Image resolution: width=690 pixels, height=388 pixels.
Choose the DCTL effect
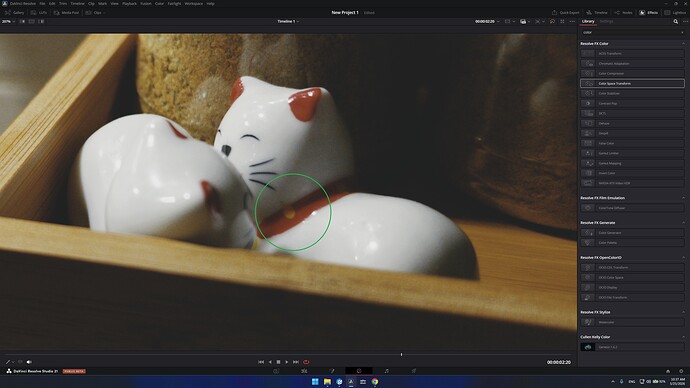pos(632,113)
